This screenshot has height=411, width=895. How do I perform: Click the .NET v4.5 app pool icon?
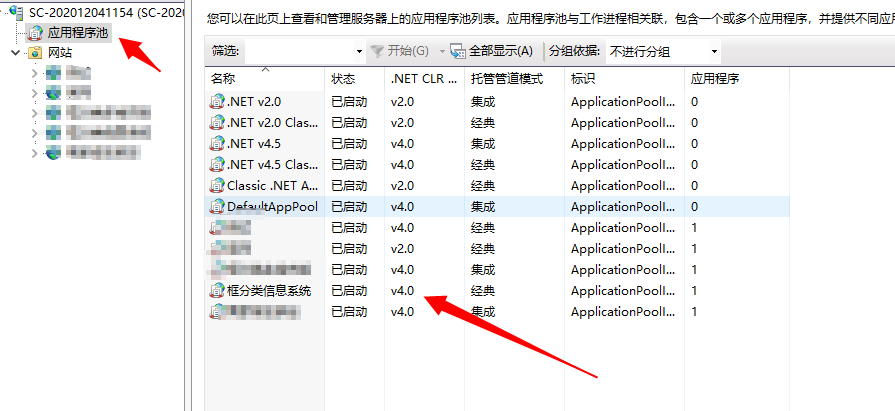[217, 143]
